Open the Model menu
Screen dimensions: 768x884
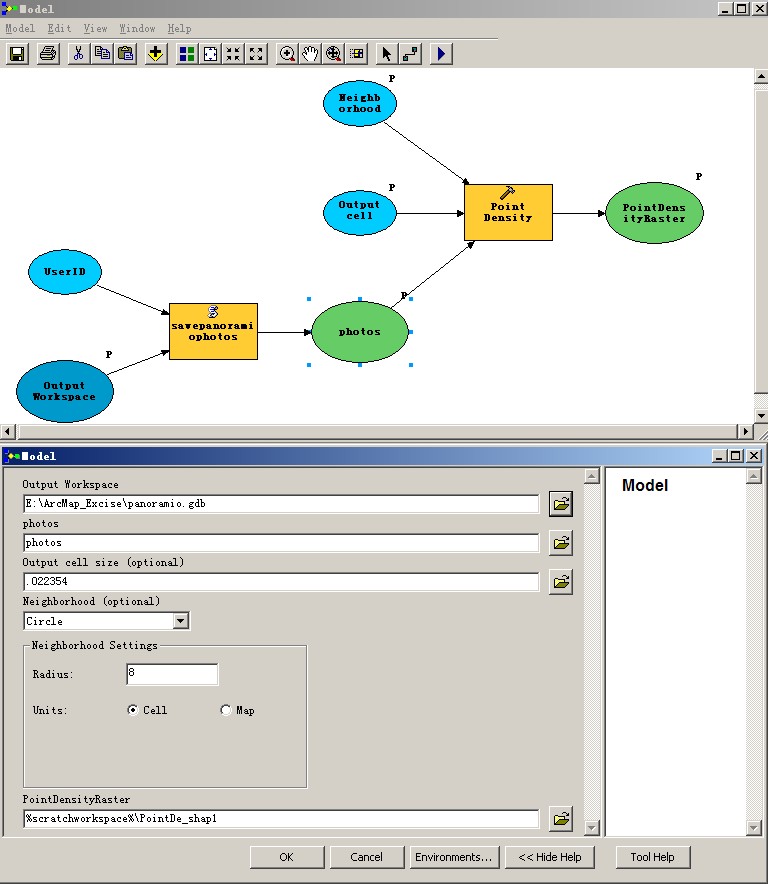(20, 28)
